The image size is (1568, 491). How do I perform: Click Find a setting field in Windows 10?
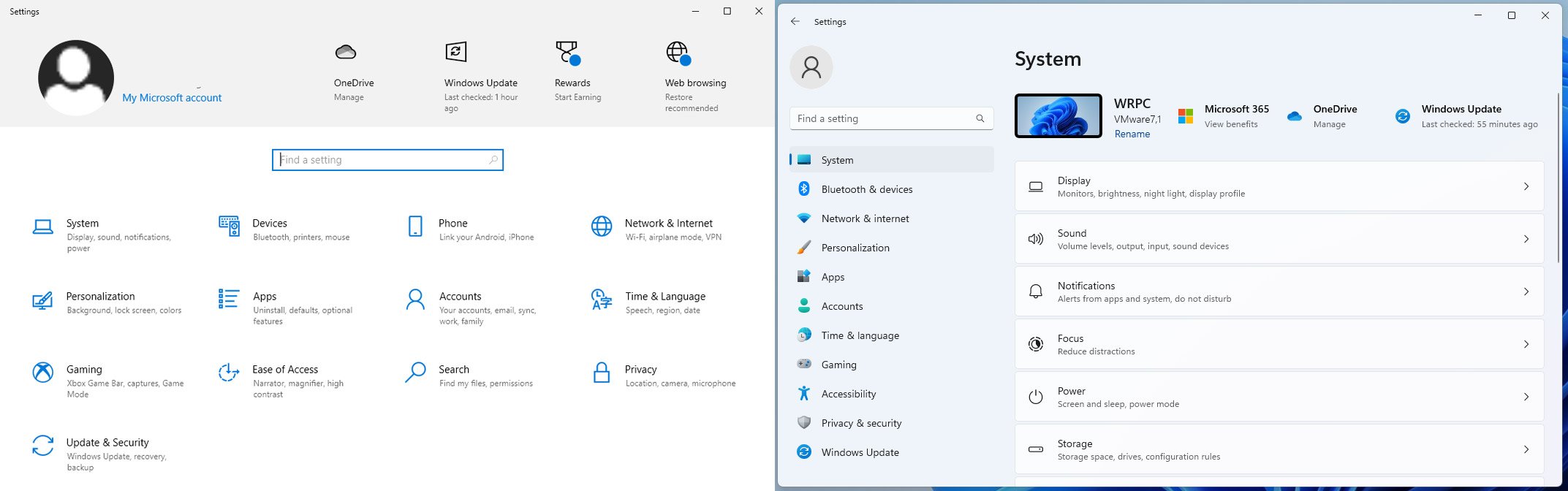387,160
